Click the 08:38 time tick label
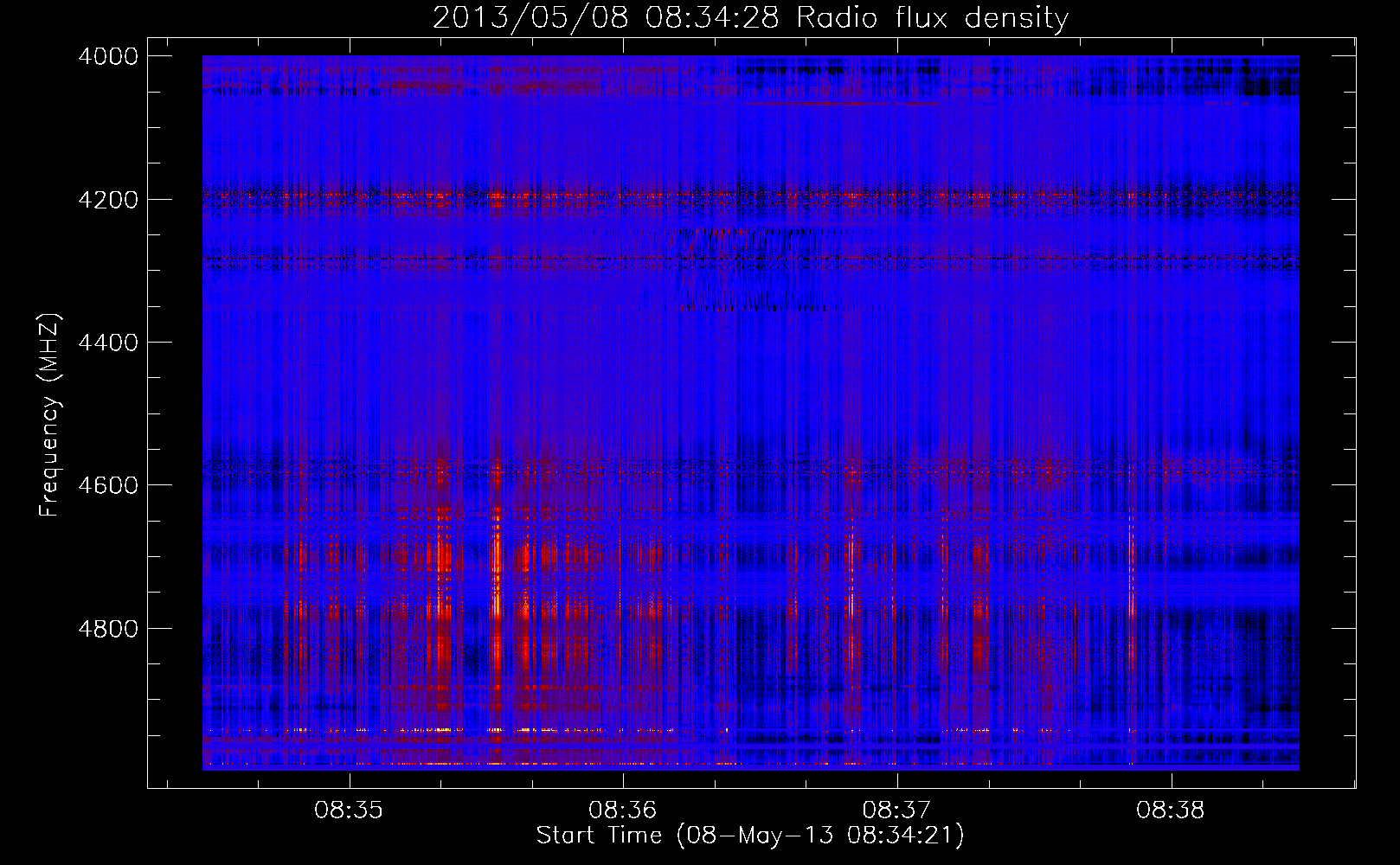Screen dimensions: 1400x865 1171,811
